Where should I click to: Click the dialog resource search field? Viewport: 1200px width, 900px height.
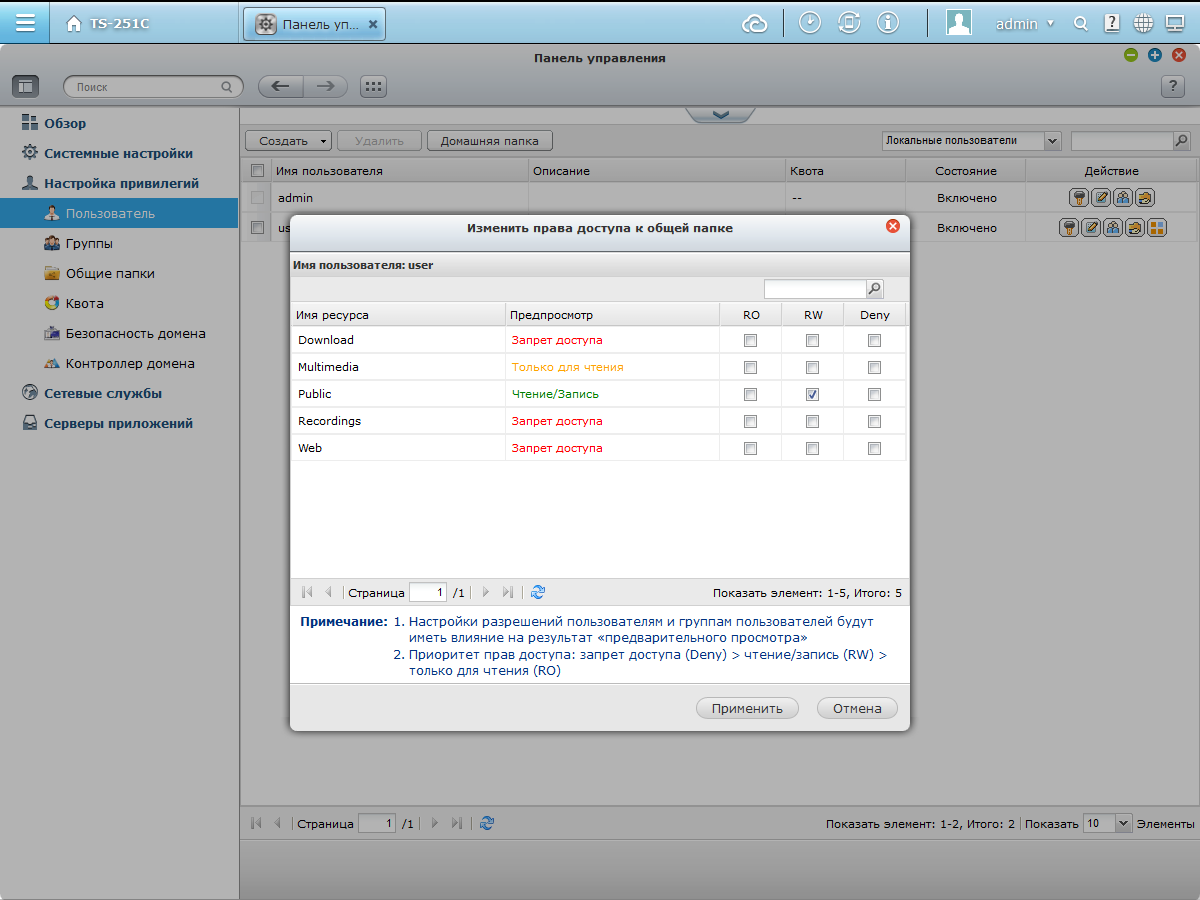click(x=814, y=289)
